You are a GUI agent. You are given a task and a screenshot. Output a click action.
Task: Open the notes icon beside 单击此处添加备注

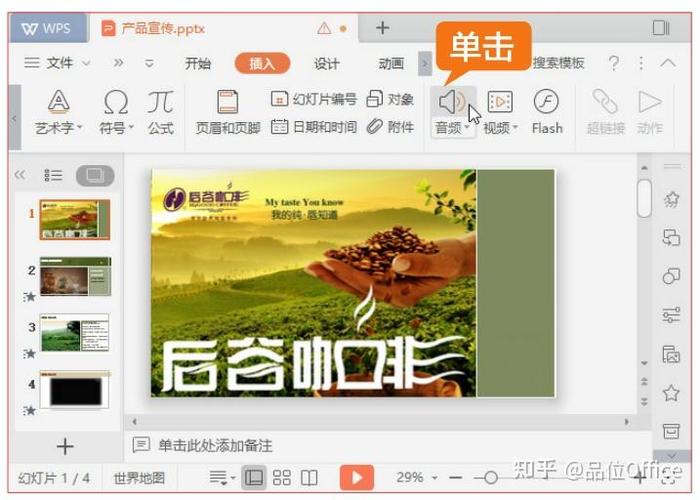click(x=141, y=445)
